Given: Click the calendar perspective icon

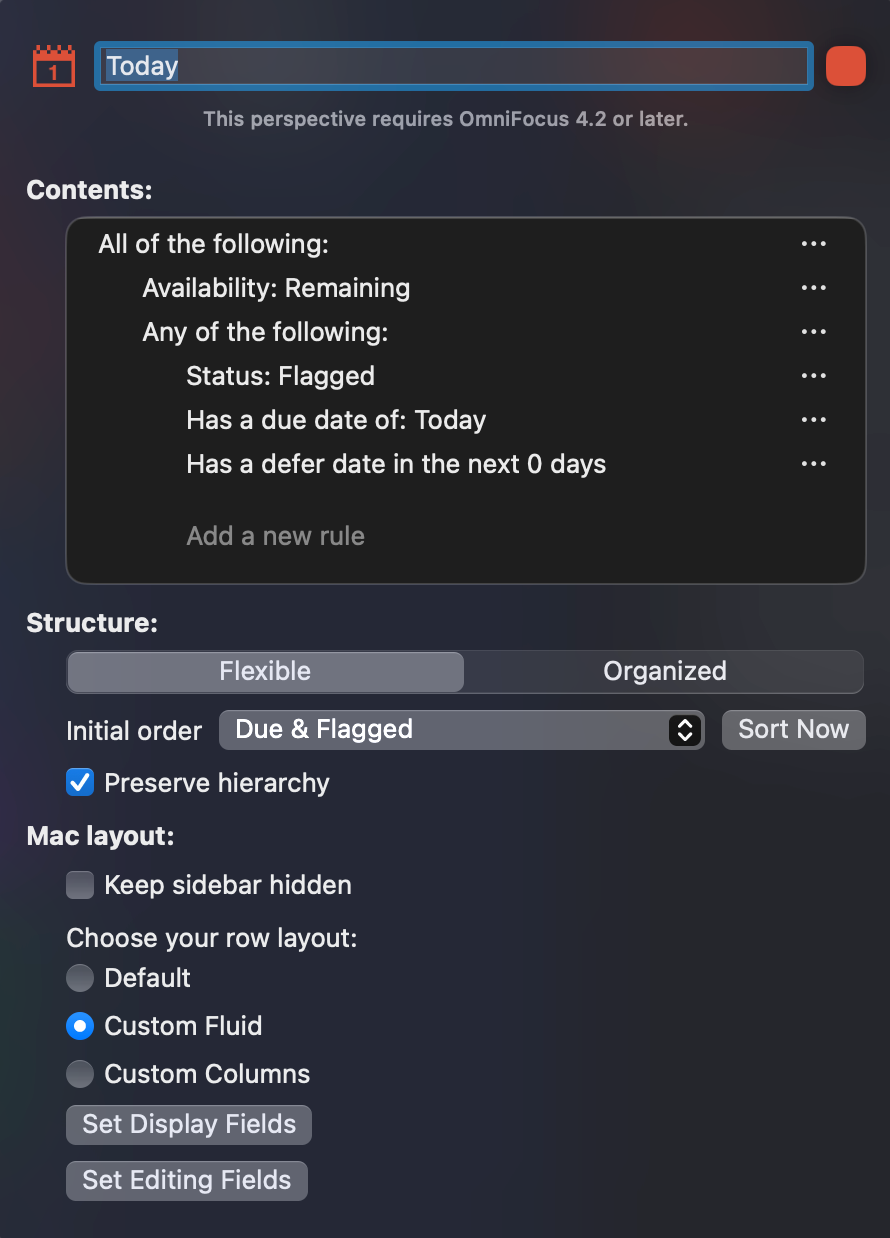Looking at the screenshot, I should click(x=53, y=66).
